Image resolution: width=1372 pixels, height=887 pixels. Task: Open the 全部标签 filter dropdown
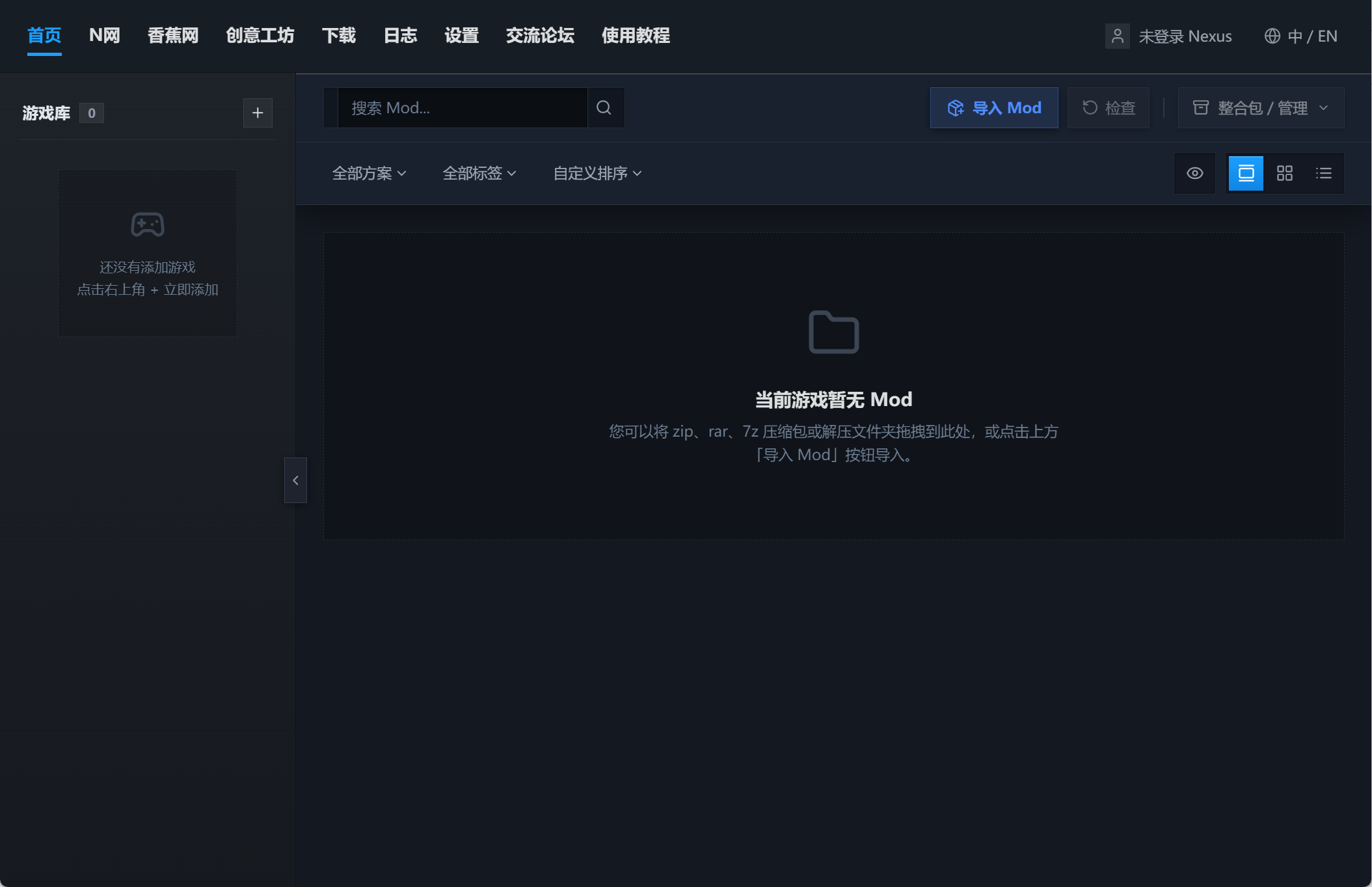pyautogui.click(x=479, y=173)
